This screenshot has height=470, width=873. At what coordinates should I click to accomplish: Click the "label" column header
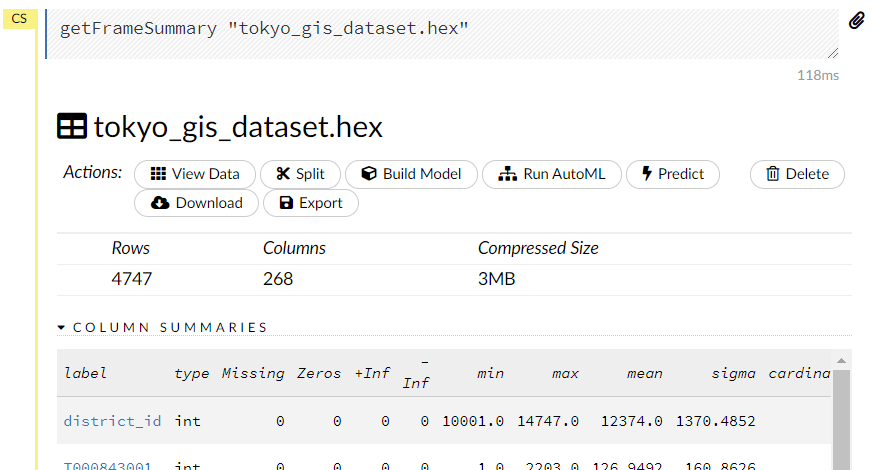pyautogui.click(x=85, y=373)
